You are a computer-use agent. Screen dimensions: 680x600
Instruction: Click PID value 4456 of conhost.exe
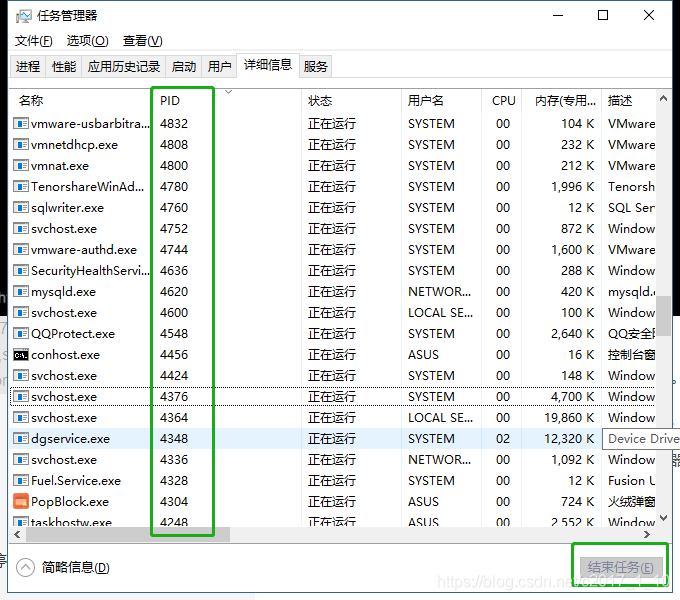pyautogui.click(x=174, y=355)
